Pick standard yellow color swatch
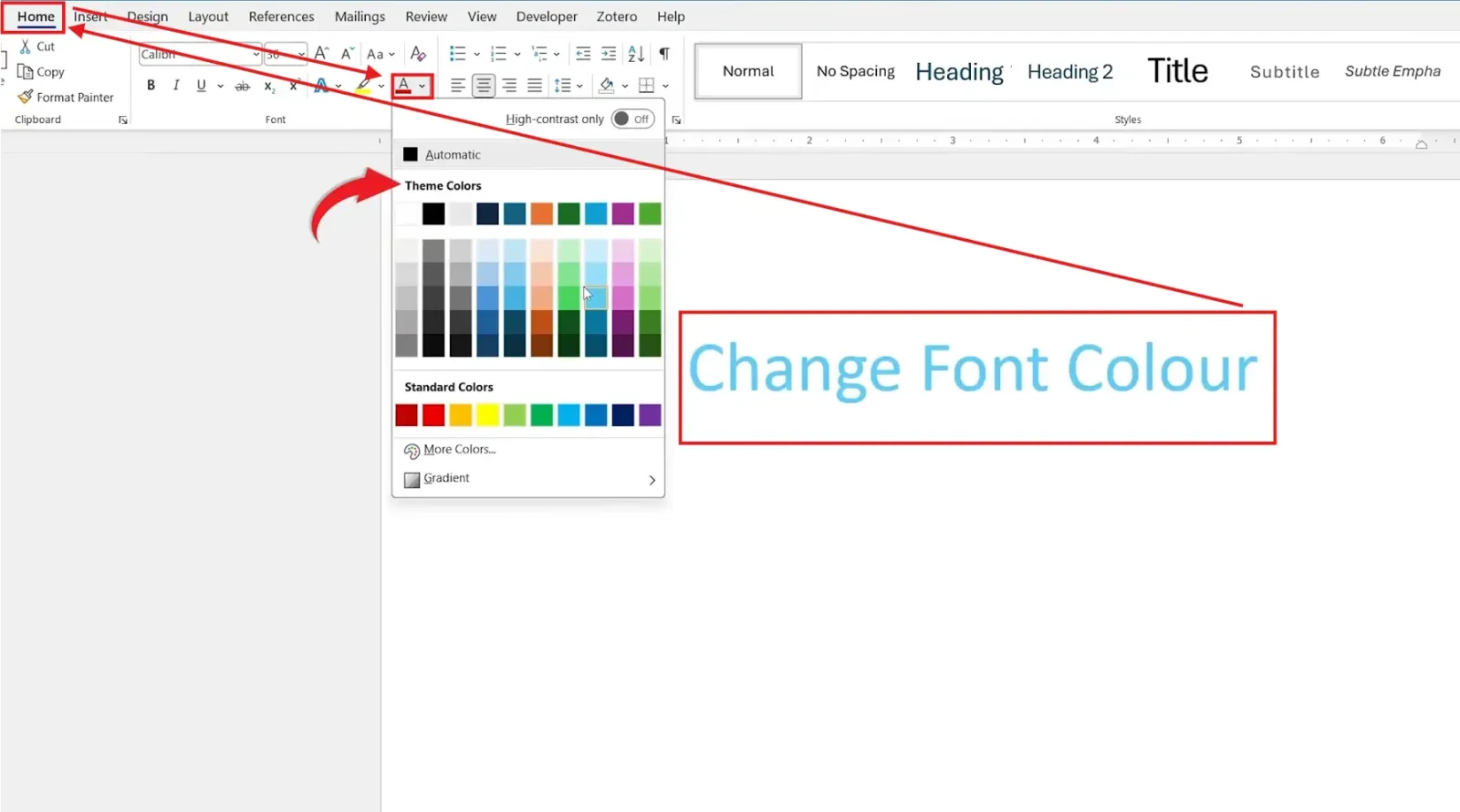This screenshot has height=812, width=1460. 488,415
